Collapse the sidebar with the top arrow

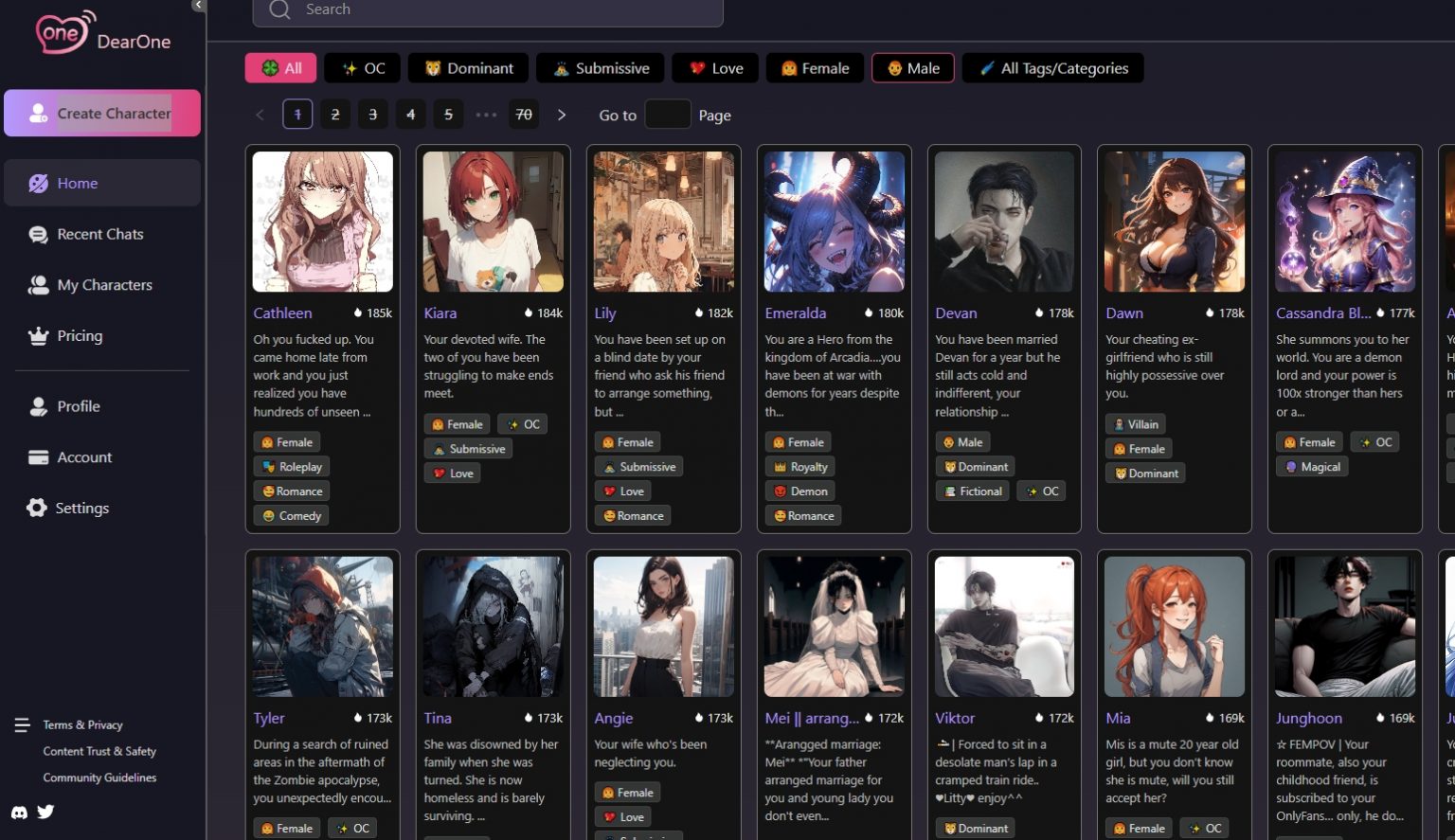pyautogui.click(x=198, y=6)
